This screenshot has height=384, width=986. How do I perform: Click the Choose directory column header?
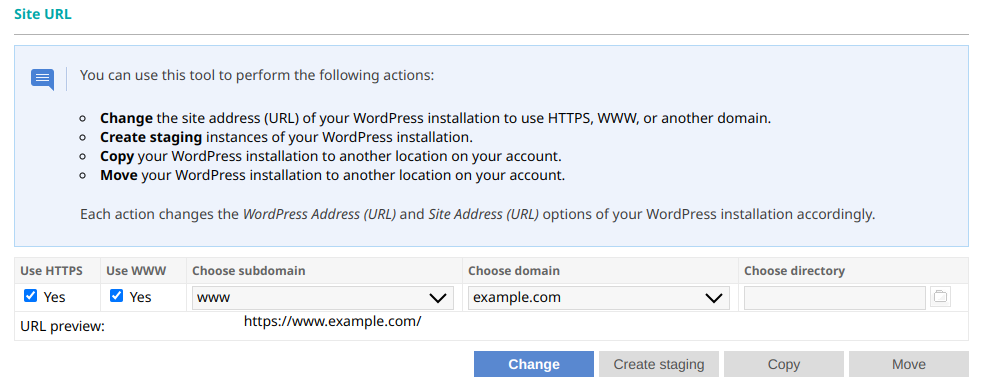coord(794,271)
